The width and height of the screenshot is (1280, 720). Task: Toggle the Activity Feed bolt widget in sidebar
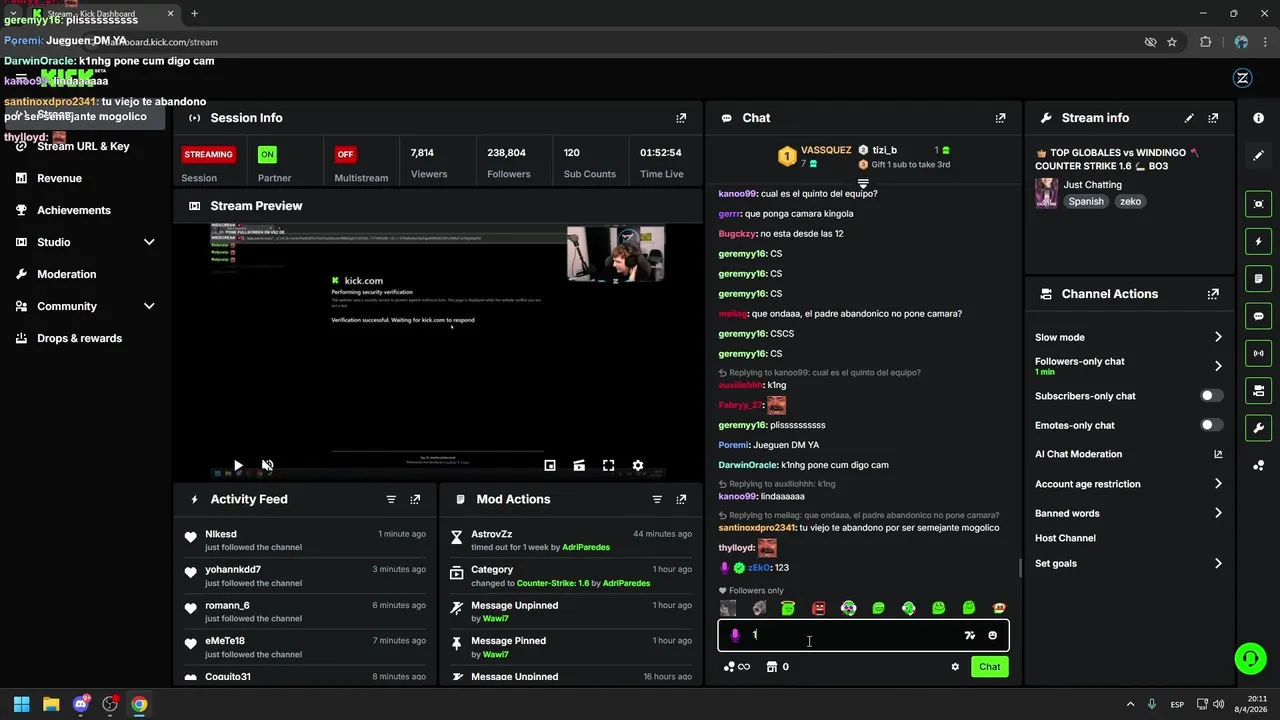[x=1258, y=241]
